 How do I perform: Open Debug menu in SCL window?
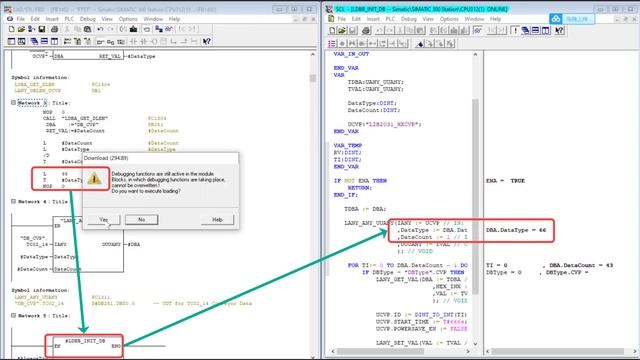click(x=408, y=19)
